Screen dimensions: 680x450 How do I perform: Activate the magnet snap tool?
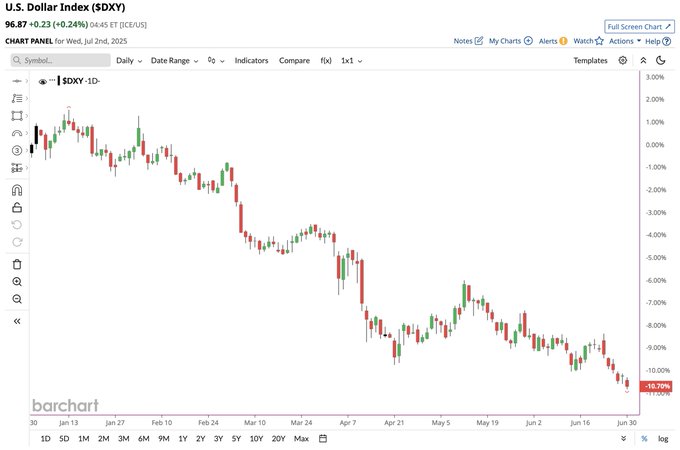click(17, 190)
